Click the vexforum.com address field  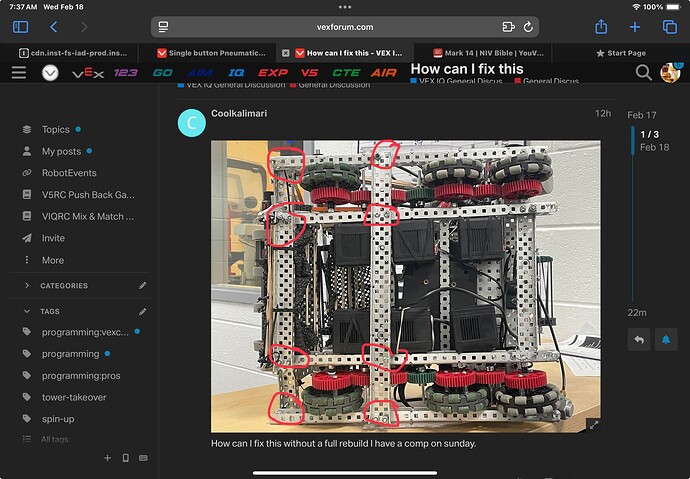point(345,27)
